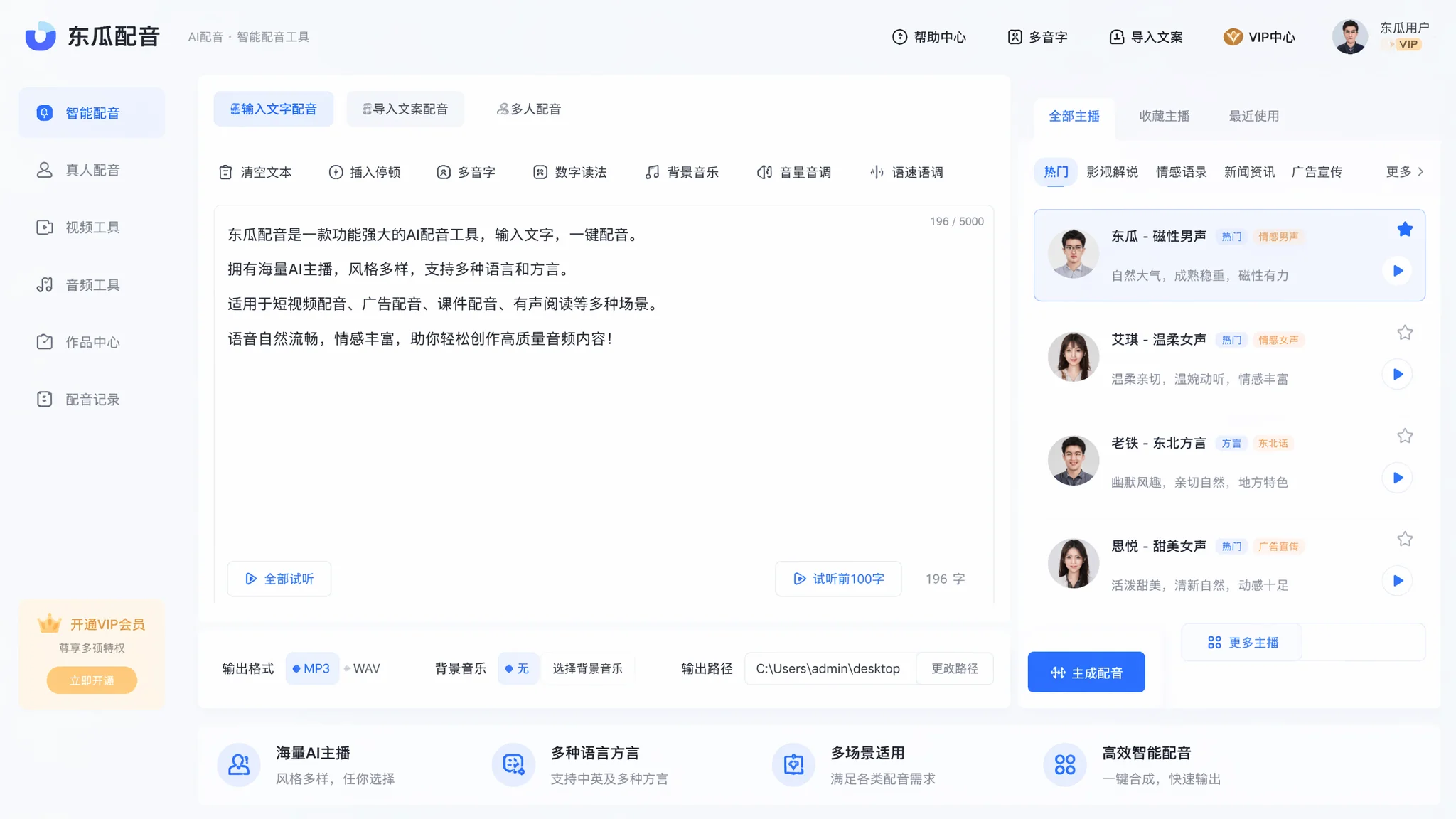Image resolution: width=1456 pixels, height=819 pixels.
Task: Select the 新闻资讯 category filter
Action: coord(1249,172)
